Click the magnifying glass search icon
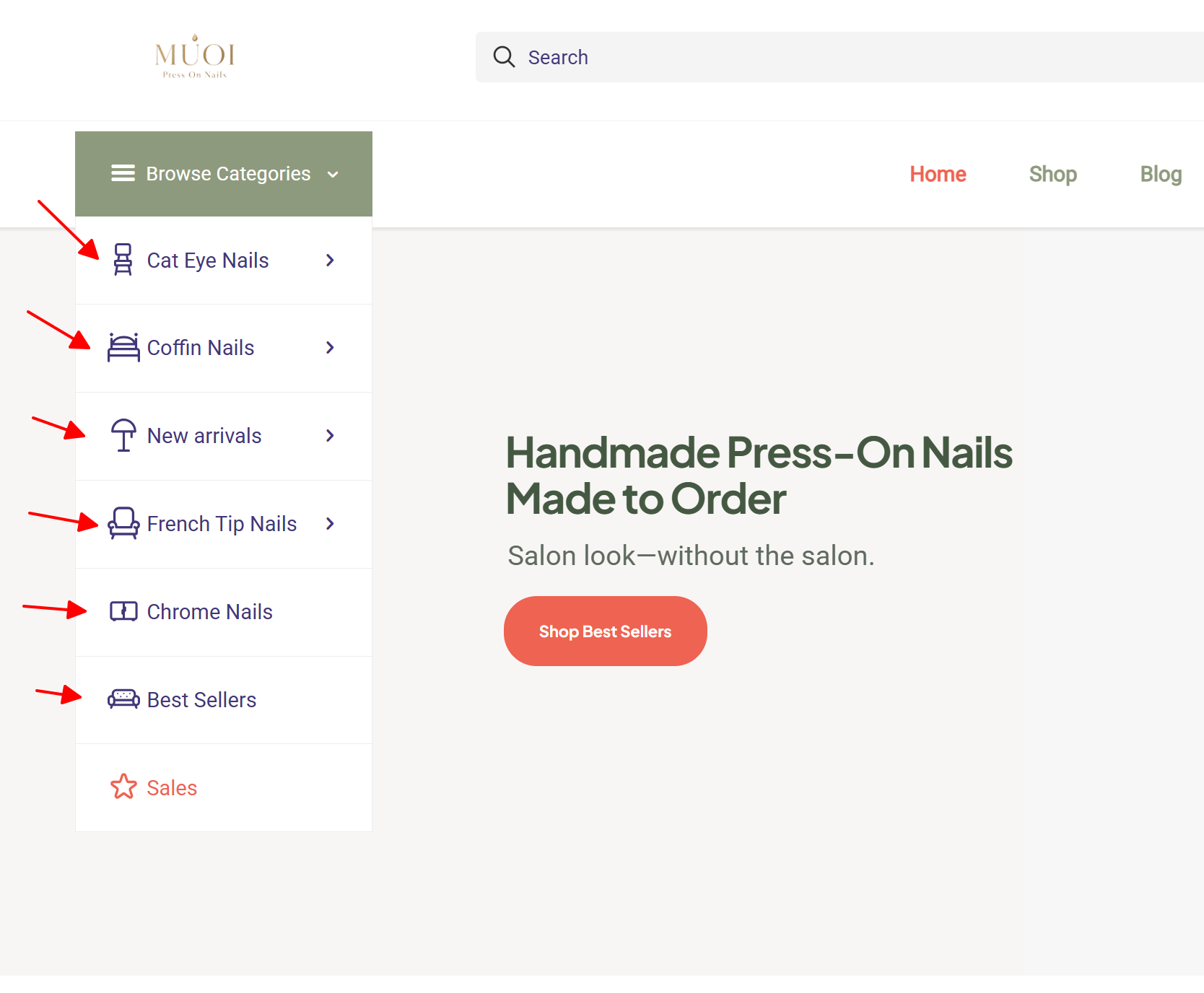Image resolution: width=1204 pixels, height=993 pixels. [x=504, y=57]
